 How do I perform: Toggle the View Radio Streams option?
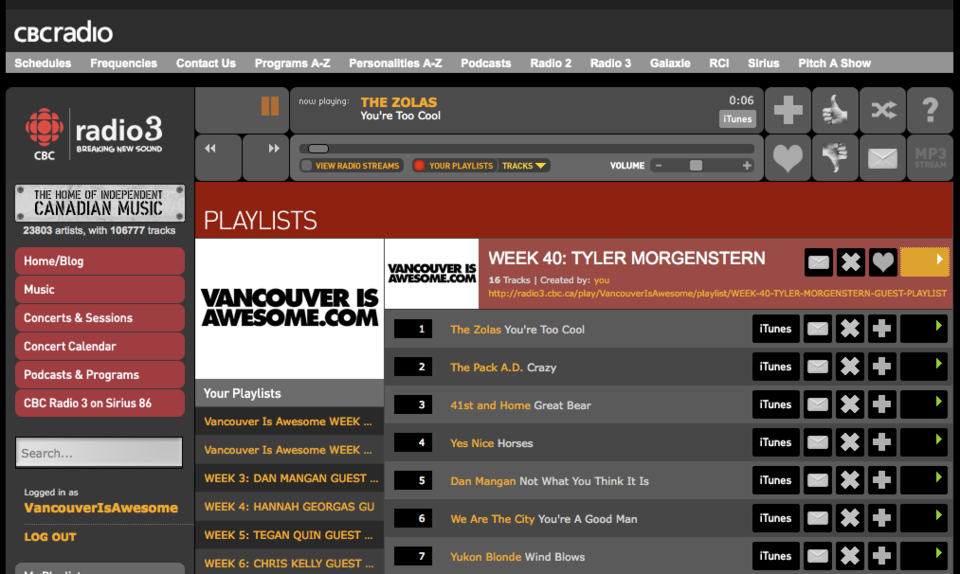coord(351,166)
